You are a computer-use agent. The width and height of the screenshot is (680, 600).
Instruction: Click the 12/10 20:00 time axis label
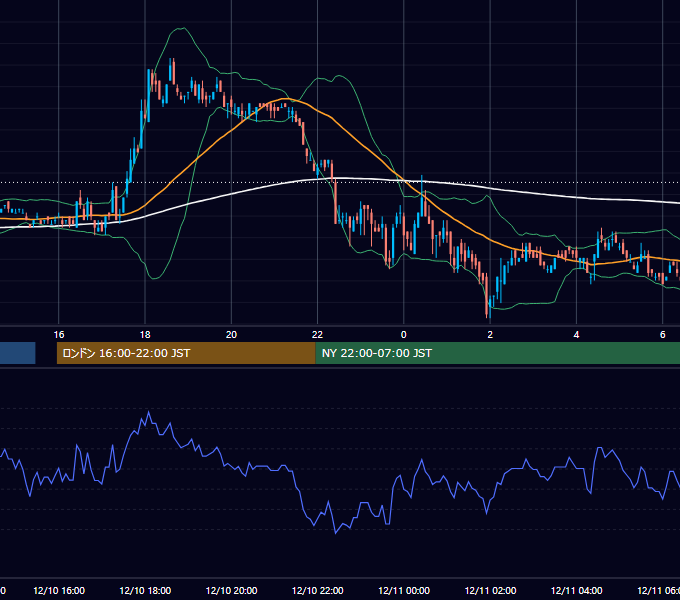(x=232, y=590)
